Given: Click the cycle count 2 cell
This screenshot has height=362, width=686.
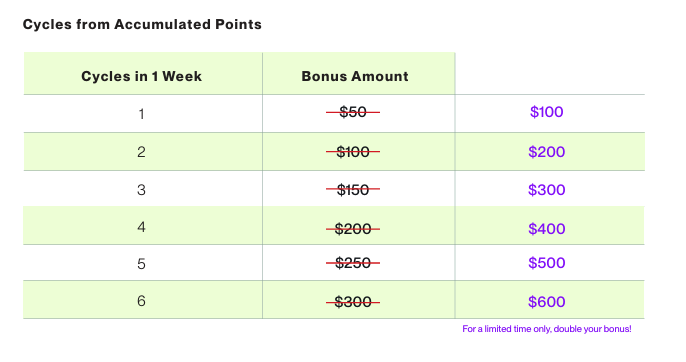Looking at the screenshot, I should point(141,152).
